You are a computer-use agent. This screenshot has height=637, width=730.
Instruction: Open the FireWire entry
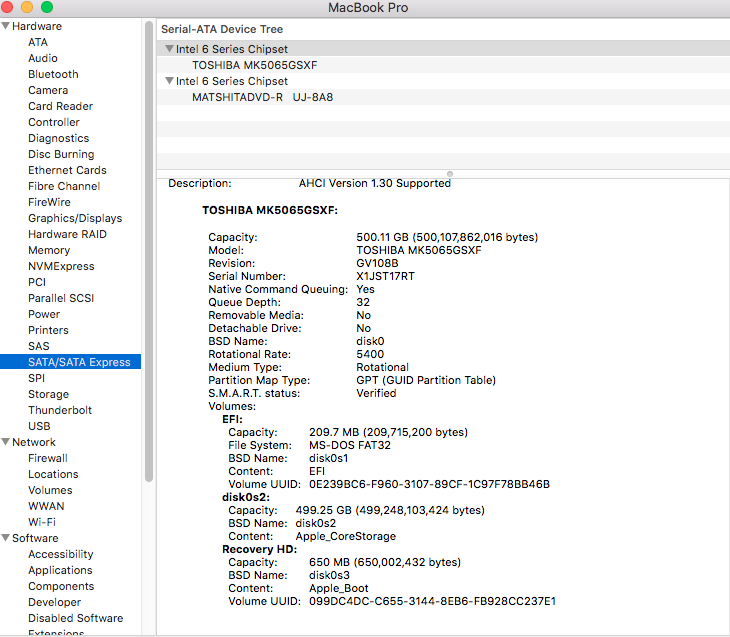[x=49, y=202]
